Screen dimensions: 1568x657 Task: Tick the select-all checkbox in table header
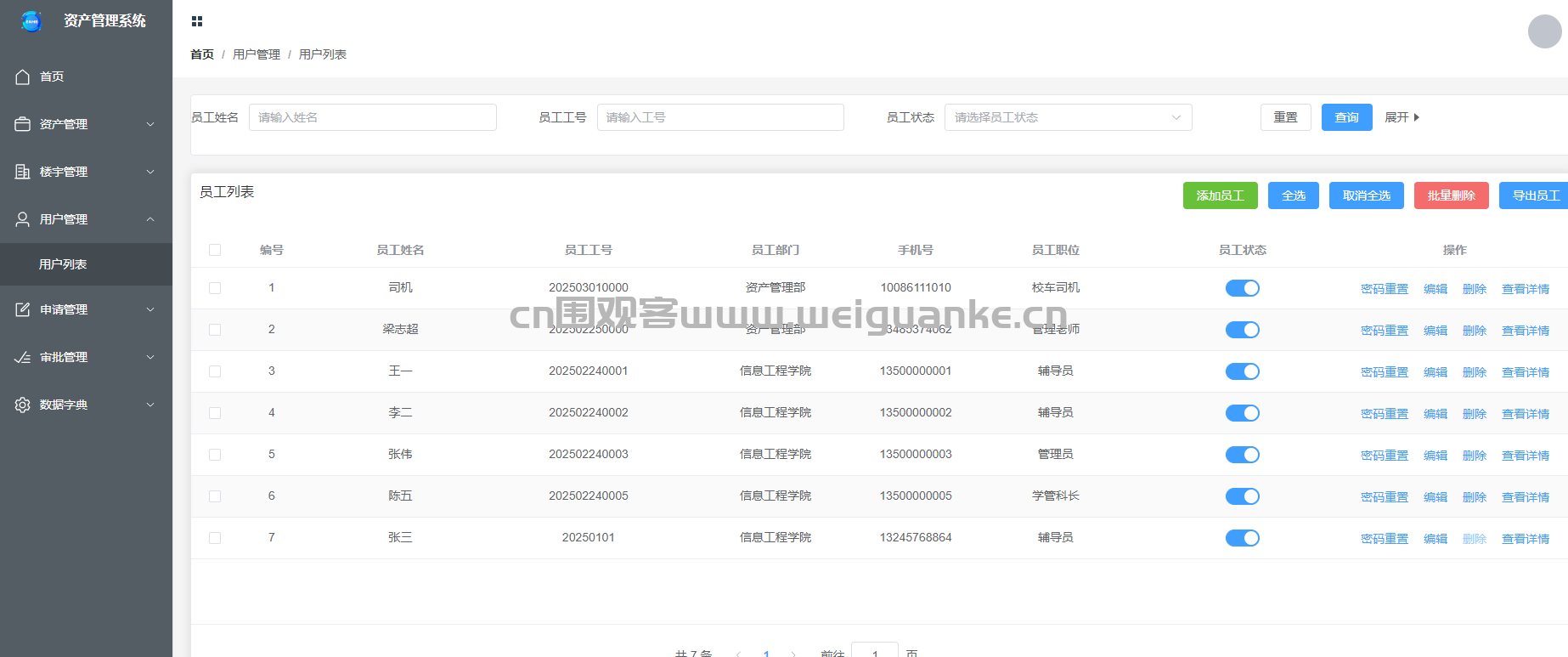point(215,250)
